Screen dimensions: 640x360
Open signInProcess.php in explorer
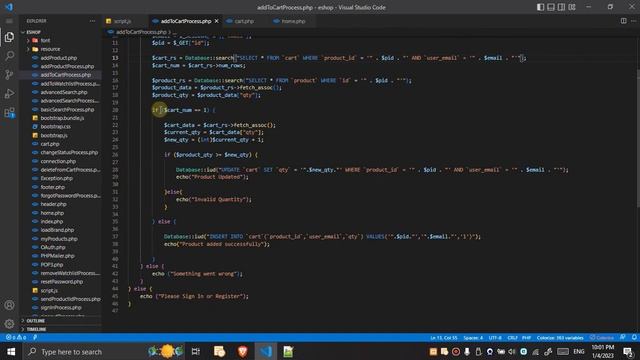[61, 307]
